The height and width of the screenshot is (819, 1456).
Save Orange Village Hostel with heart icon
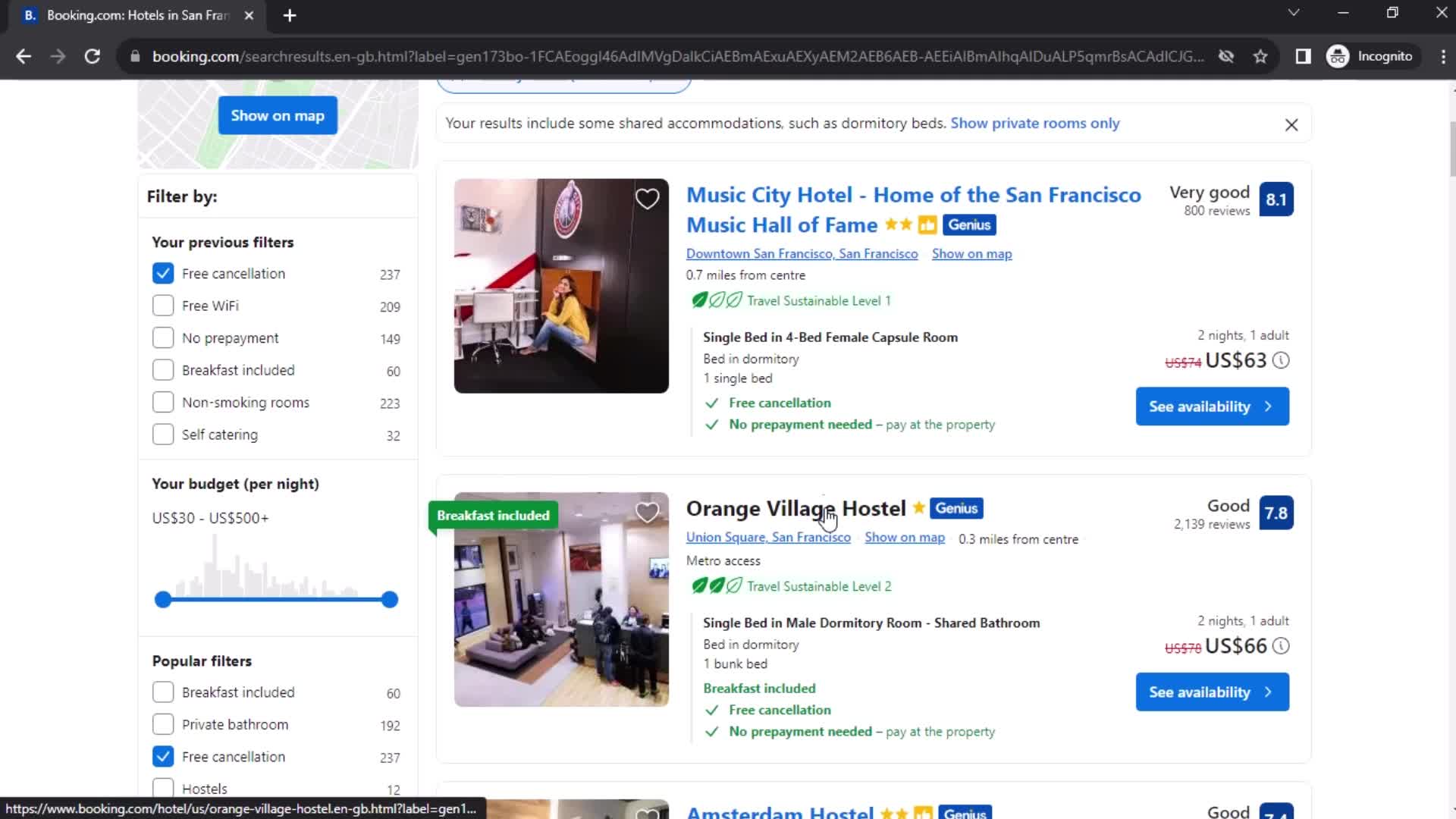click(x=647, y=513)
